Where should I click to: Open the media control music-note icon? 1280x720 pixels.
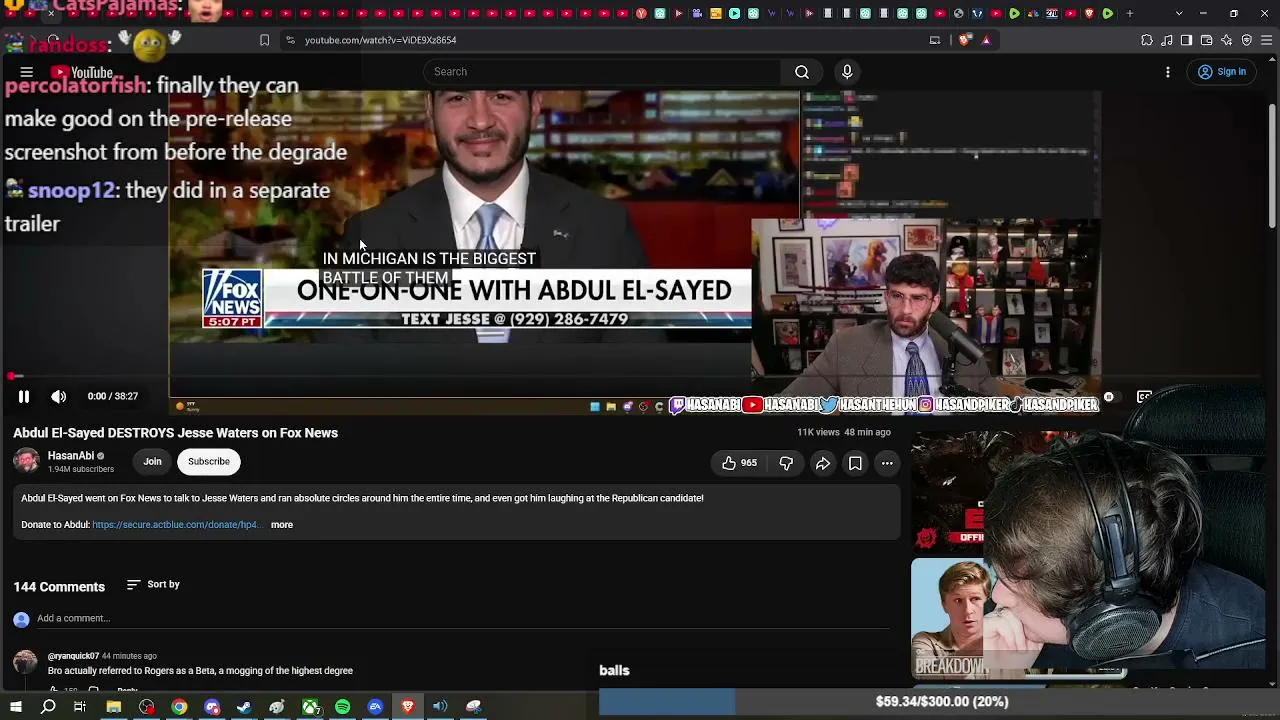(x=1167, y=40)
